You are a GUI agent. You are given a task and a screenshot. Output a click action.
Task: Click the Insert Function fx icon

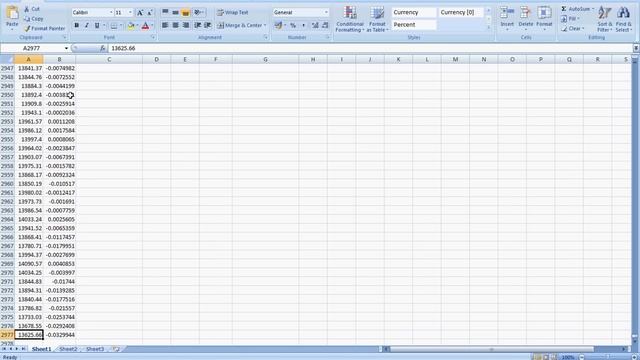point(102,48)
